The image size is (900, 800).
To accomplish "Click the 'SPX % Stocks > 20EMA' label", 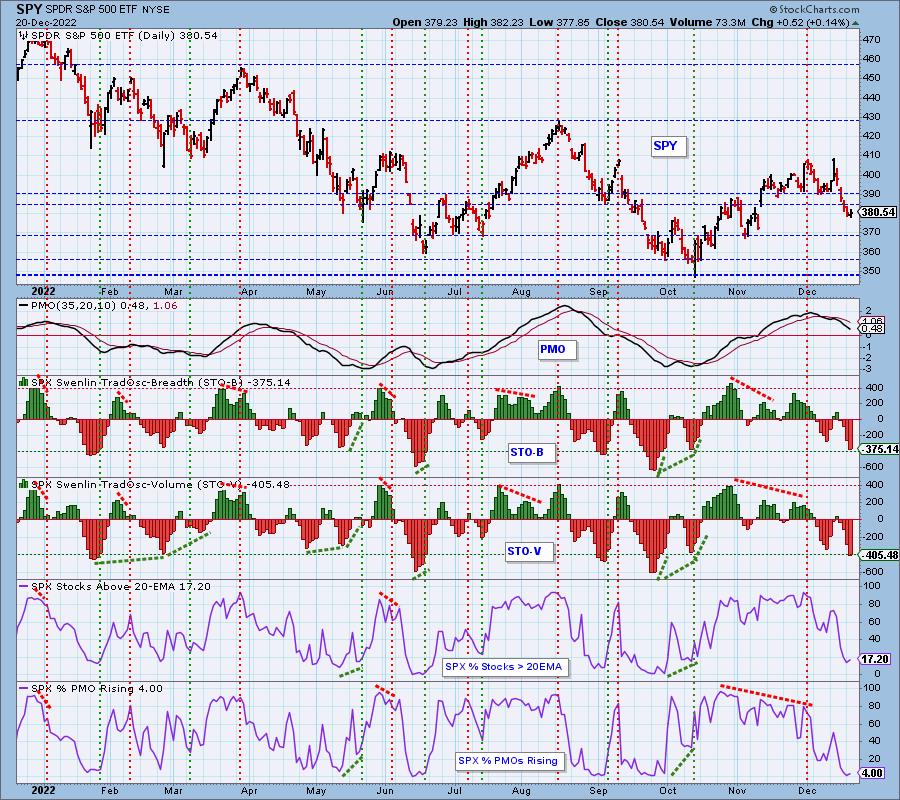I will click(x=503, y=667).
